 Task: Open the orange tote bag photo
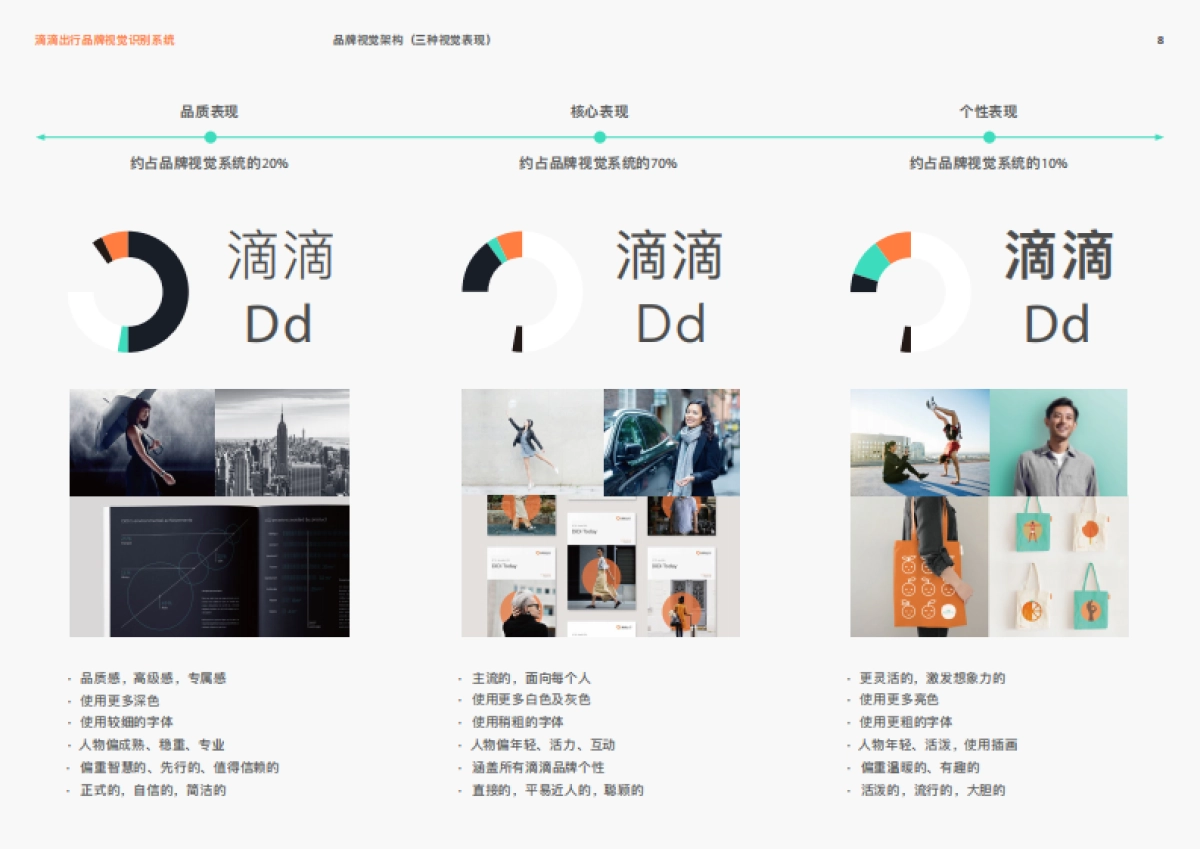pyautogui.click(x=919, y=567)
